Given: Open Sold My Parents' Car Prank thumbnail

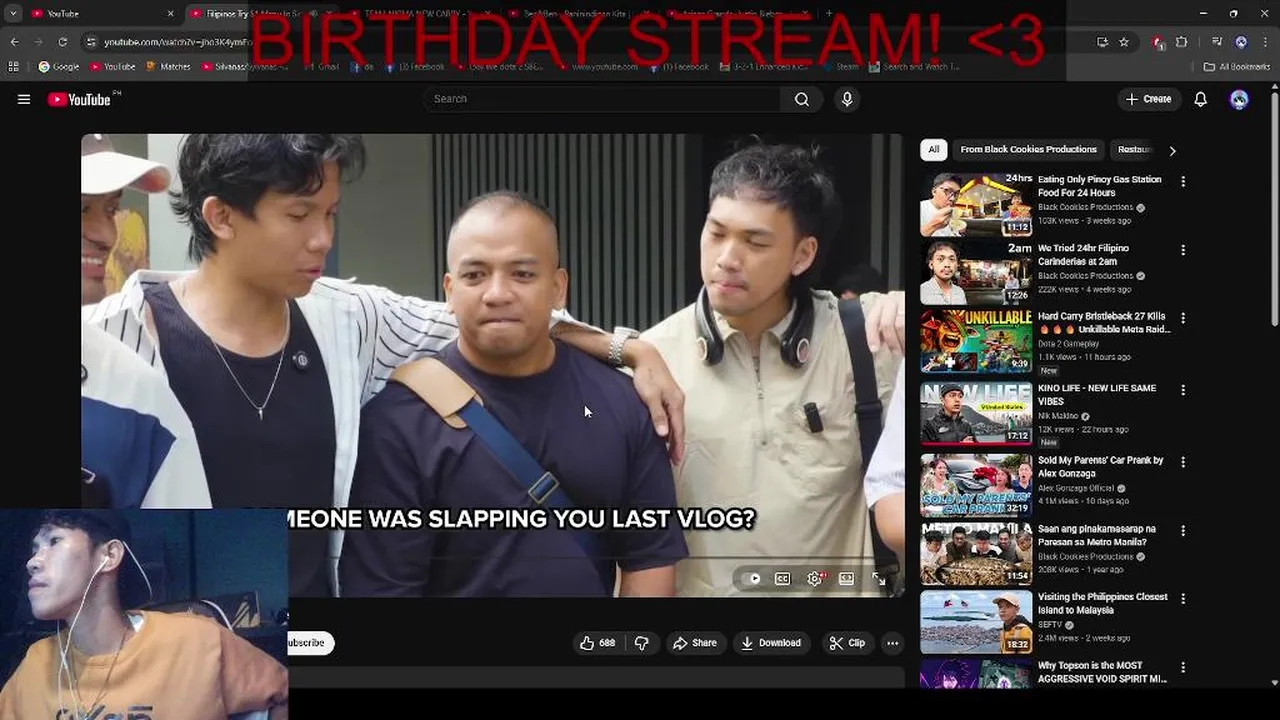Looking at the screenshot, I should click(976, 486).
